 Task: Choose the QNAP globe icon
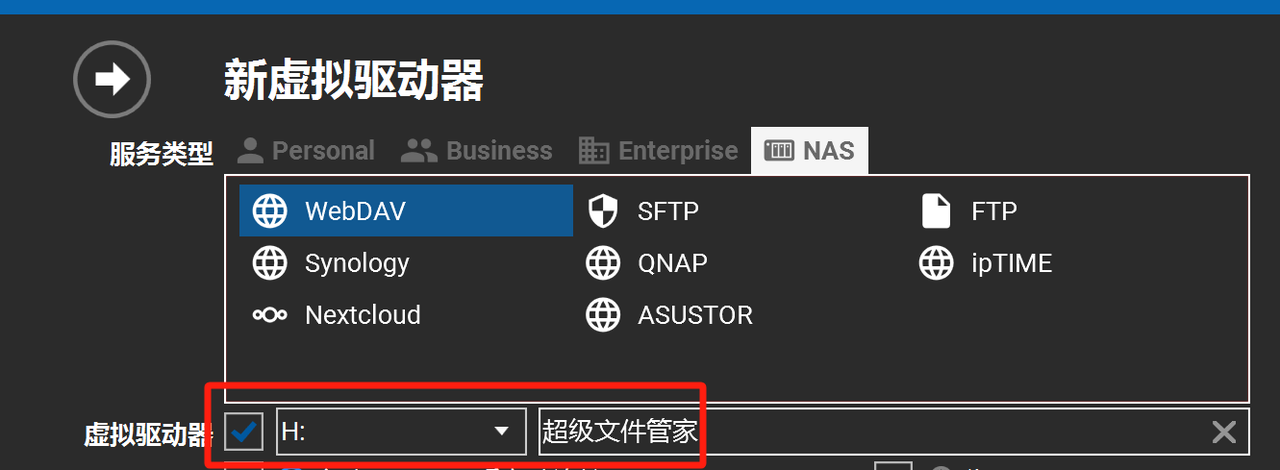[x=603, y=263]
